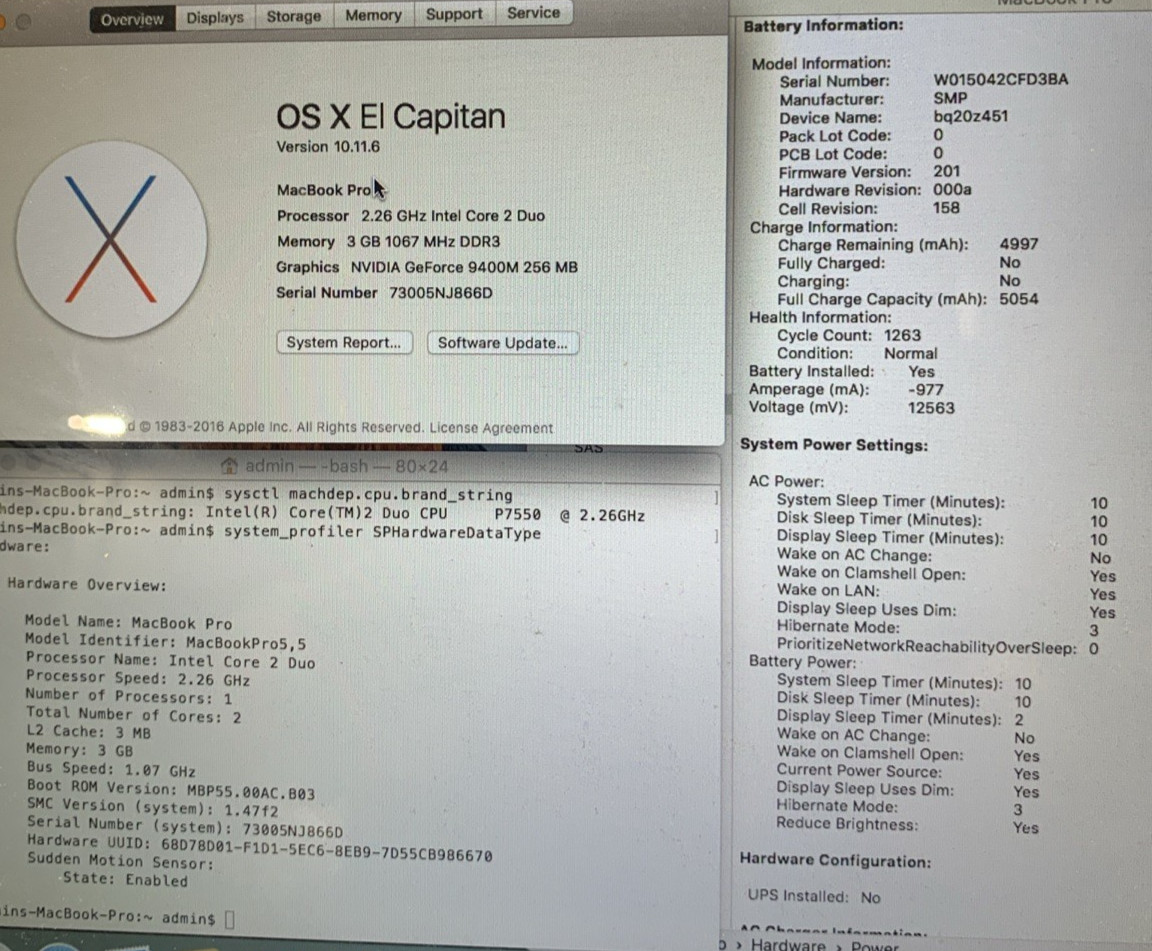Click the OS X El Capitan logo
1152x951 pixels.
click(112, 239)
